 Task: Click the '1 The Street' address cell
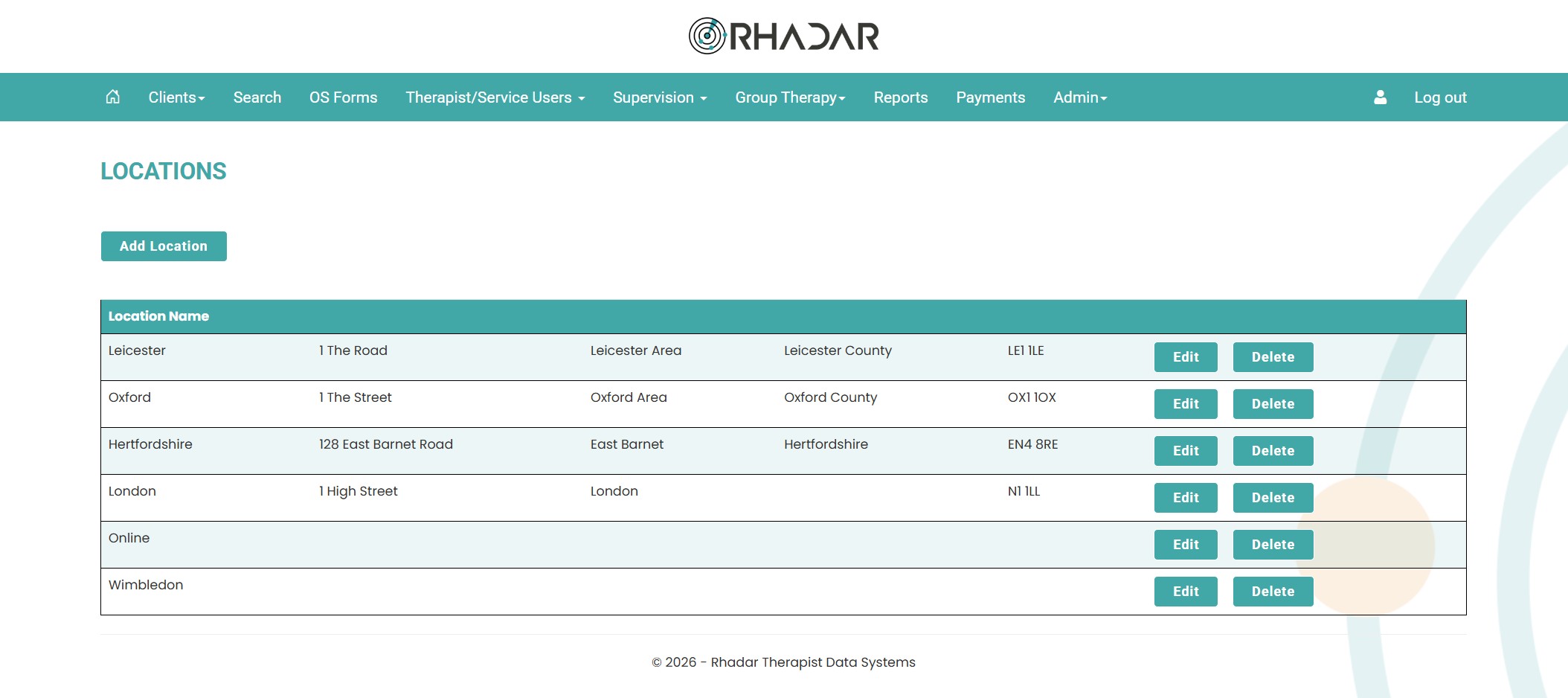356,397
